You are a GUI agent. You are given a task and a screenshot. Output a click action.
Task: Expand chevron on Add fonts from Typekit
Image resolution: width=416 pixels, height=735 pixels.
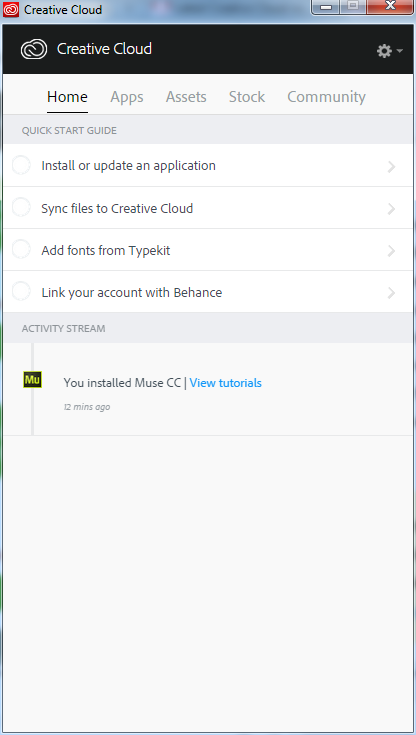click(391, 251)
